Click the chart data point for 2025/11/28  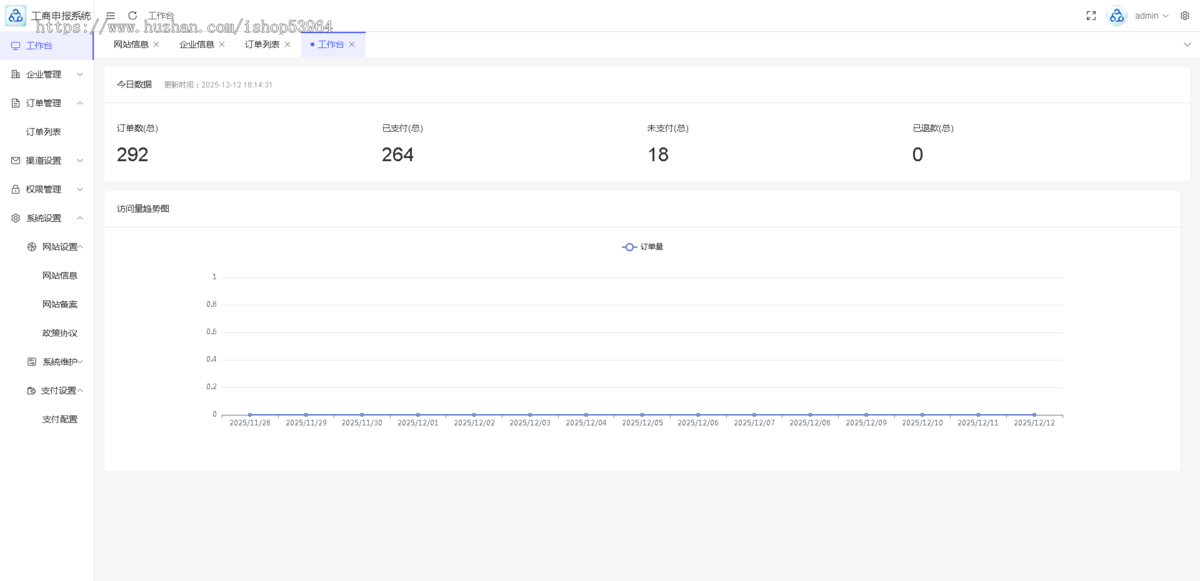tap(250, 414)
